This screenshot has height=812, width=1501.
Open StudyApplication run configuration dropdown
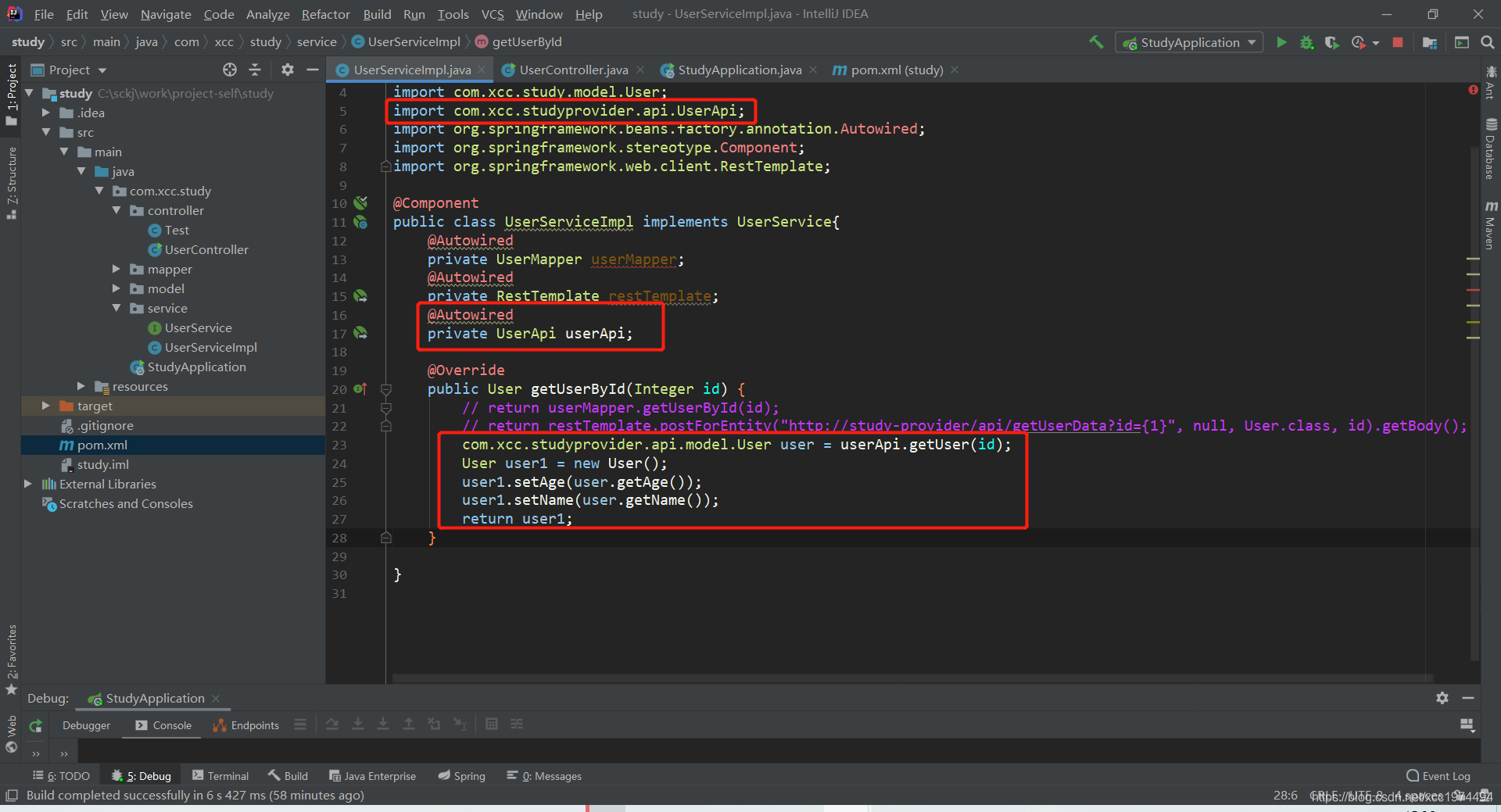tap(1189, 42)
